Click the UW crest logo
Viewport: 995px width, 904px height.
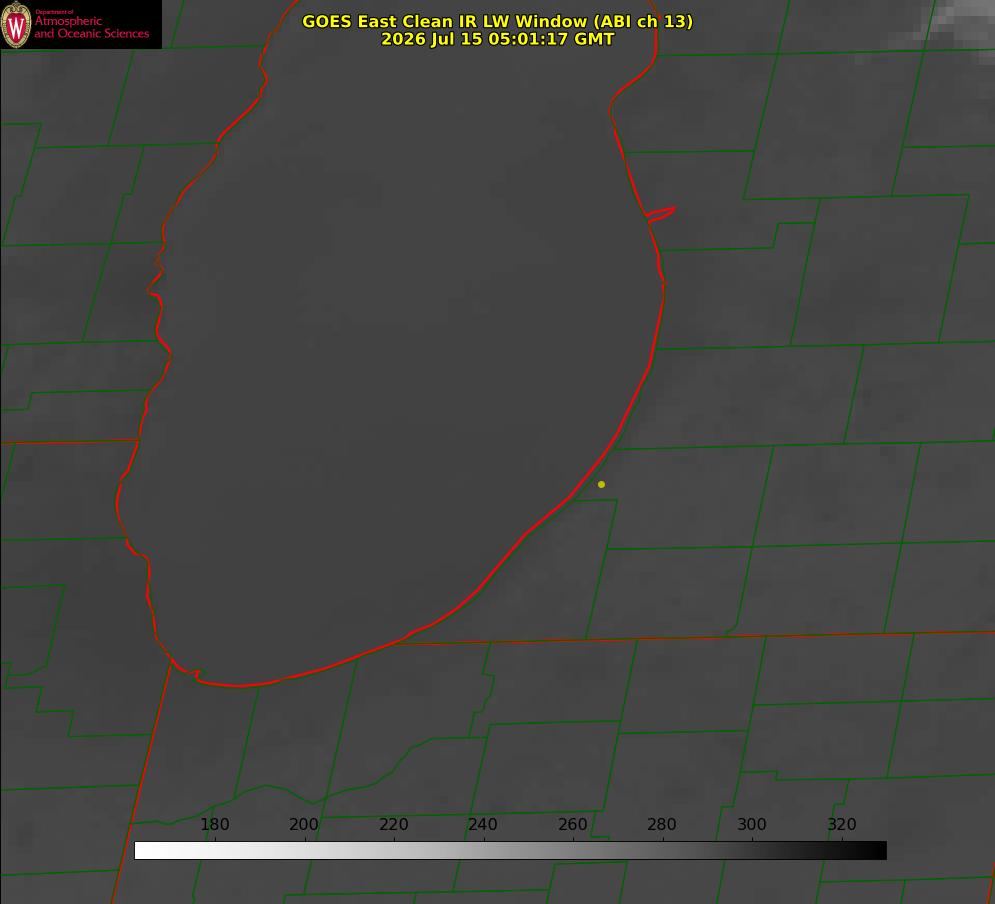coord(16,24)
